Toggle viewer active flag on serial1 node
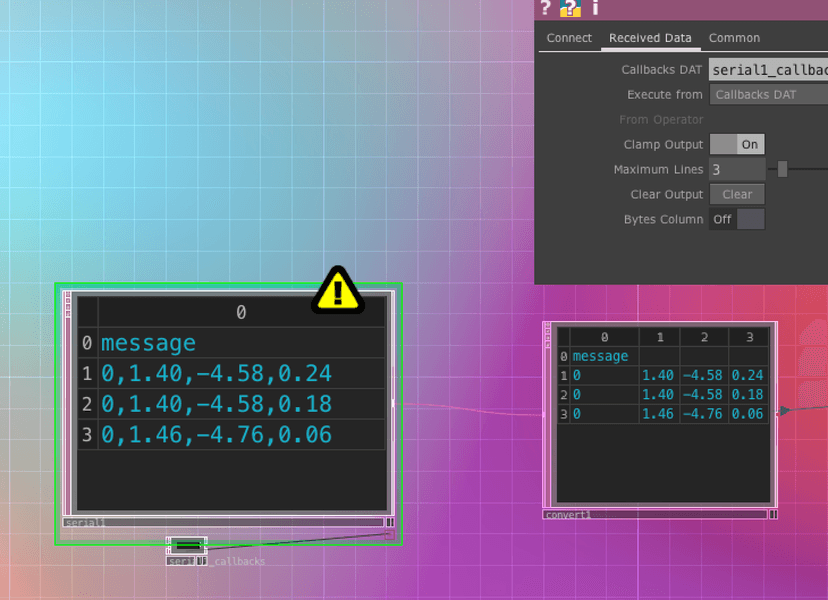 pyautogui.click(x=390, y=522)
